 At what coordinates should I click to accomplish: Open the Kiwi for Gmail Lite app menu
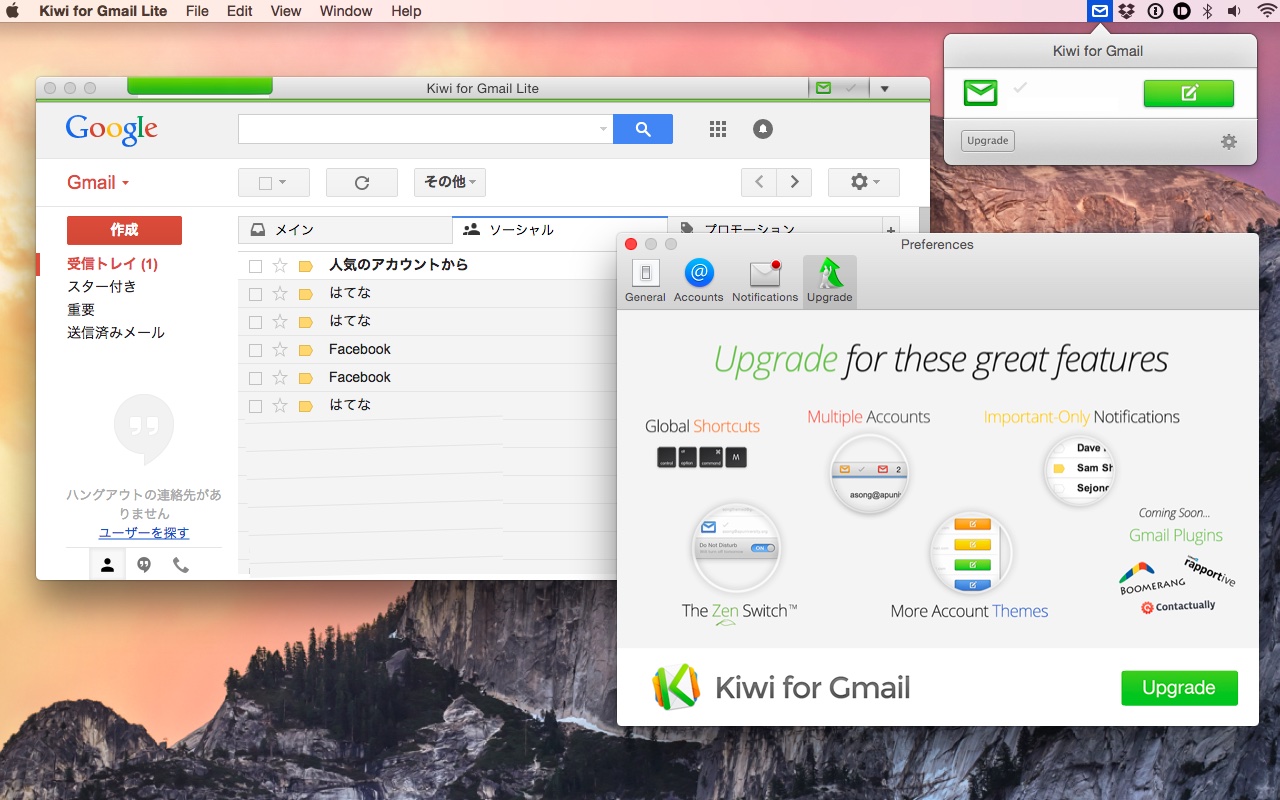(104, 11)
